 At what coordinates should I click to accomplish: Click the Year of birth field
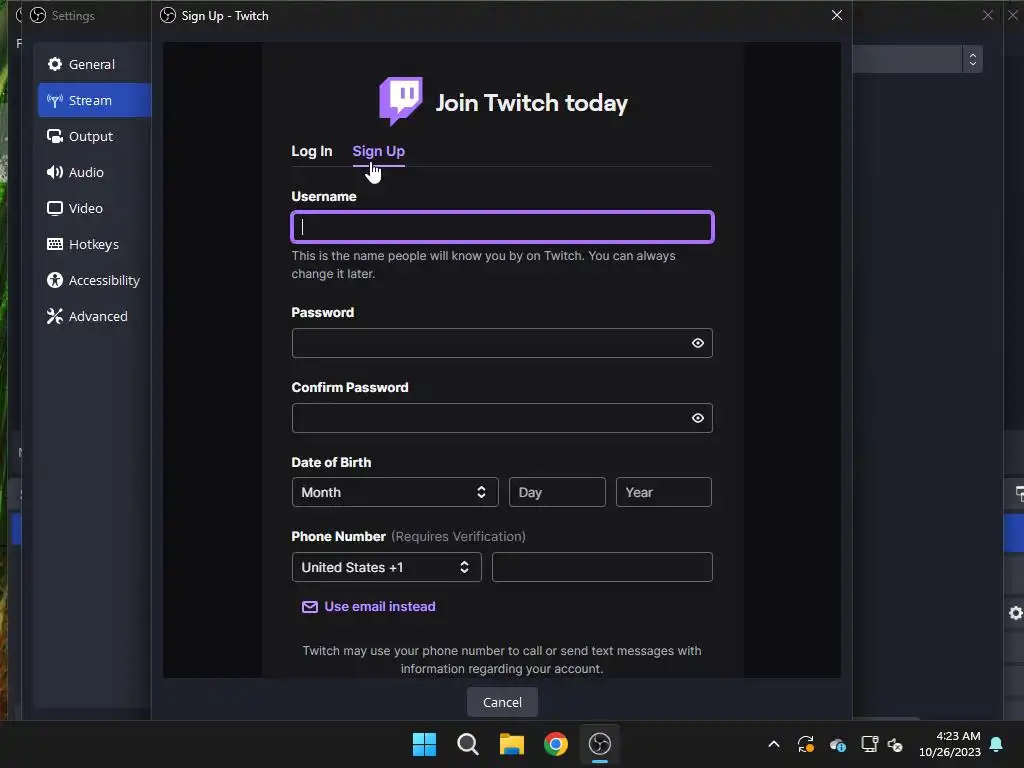(664, 492)
